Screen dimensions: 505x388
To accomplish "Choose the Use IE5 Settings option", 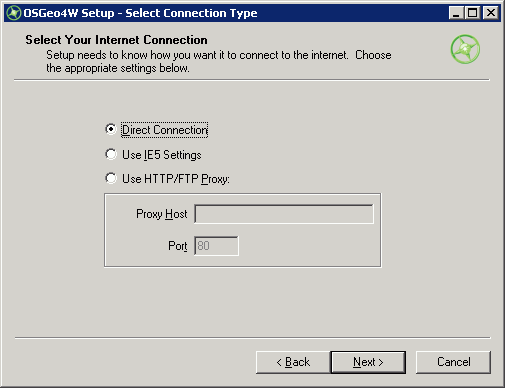I will (111, 154).
